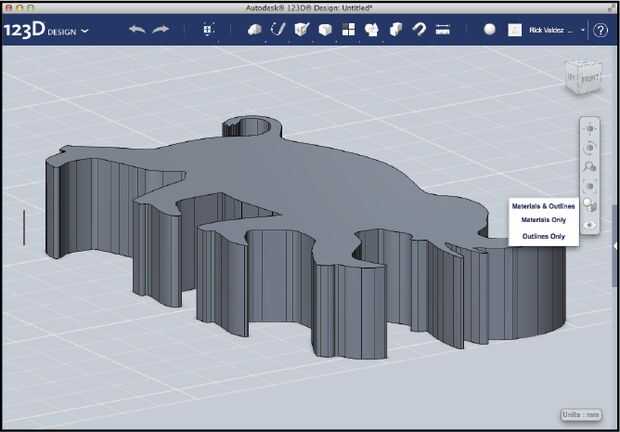Open the 123D Design application menu
This screenshot has height=432, width=620.
click(46, 30)
